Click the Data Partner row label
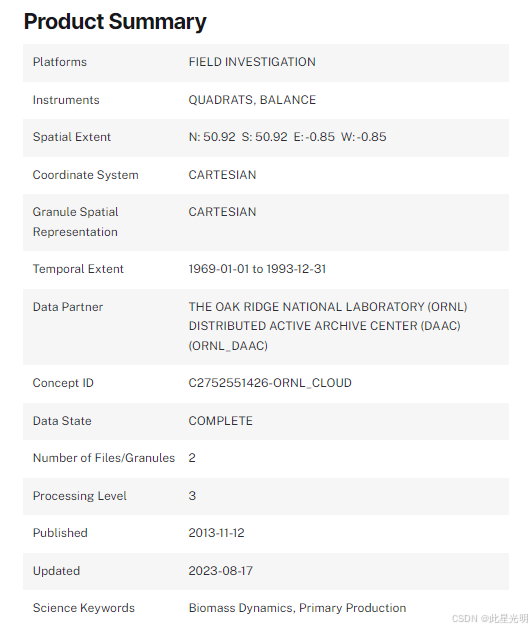532x630 pixels. click(x=68, y=307)
